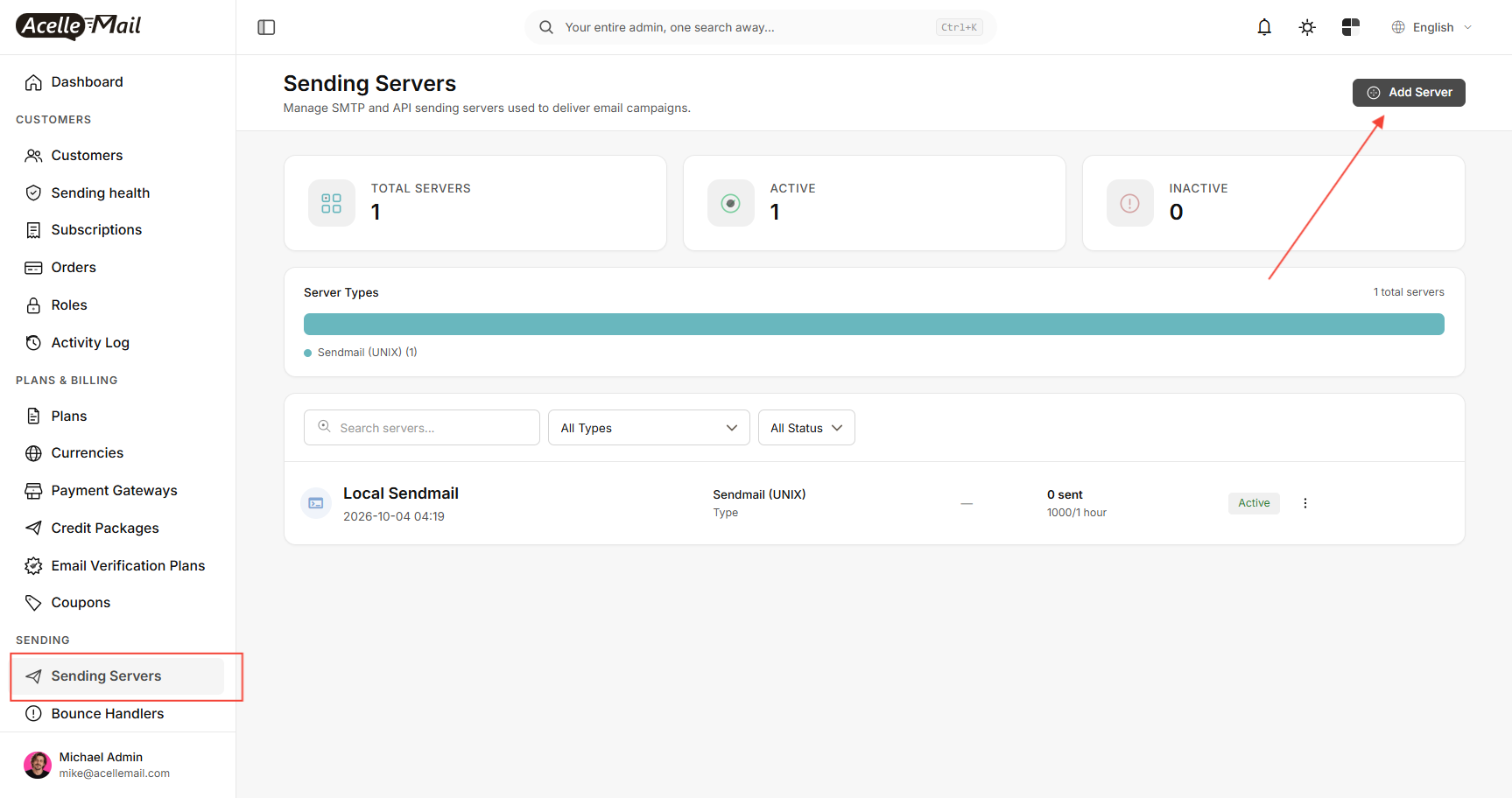Click the Payment Gateways storefront icon
The height and width of the screenshot is (798, 1512).
(33, 491)
